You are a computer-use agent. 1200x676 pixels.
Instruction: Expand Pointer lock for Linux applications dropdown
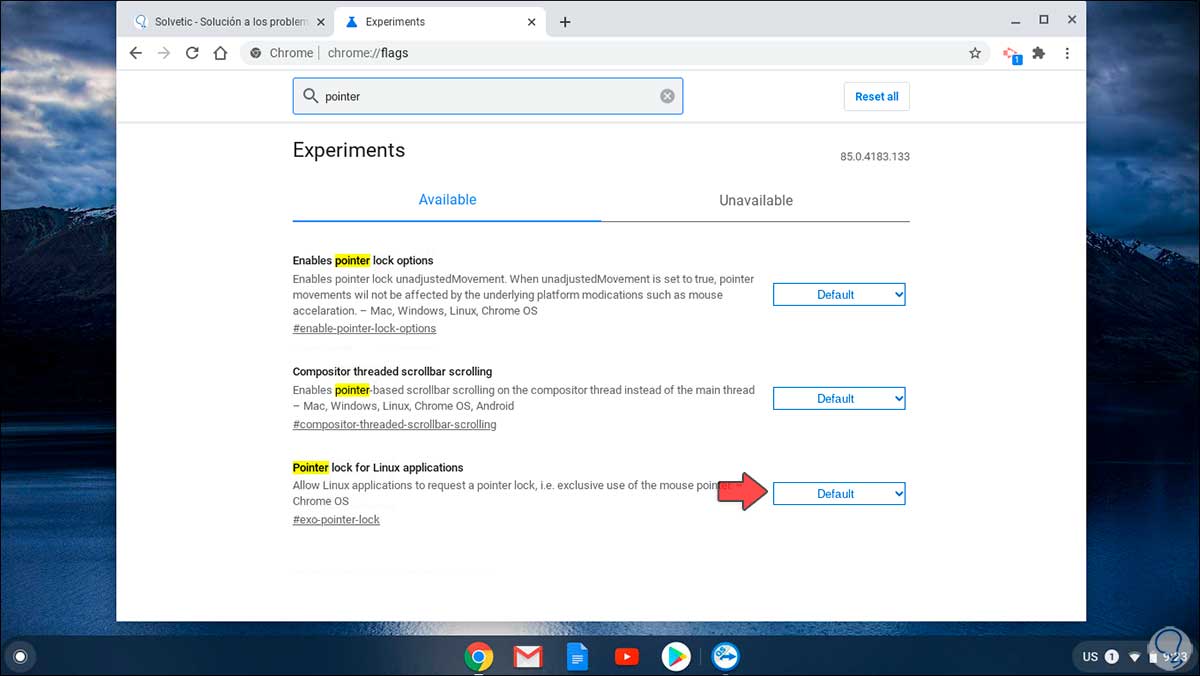839,493
